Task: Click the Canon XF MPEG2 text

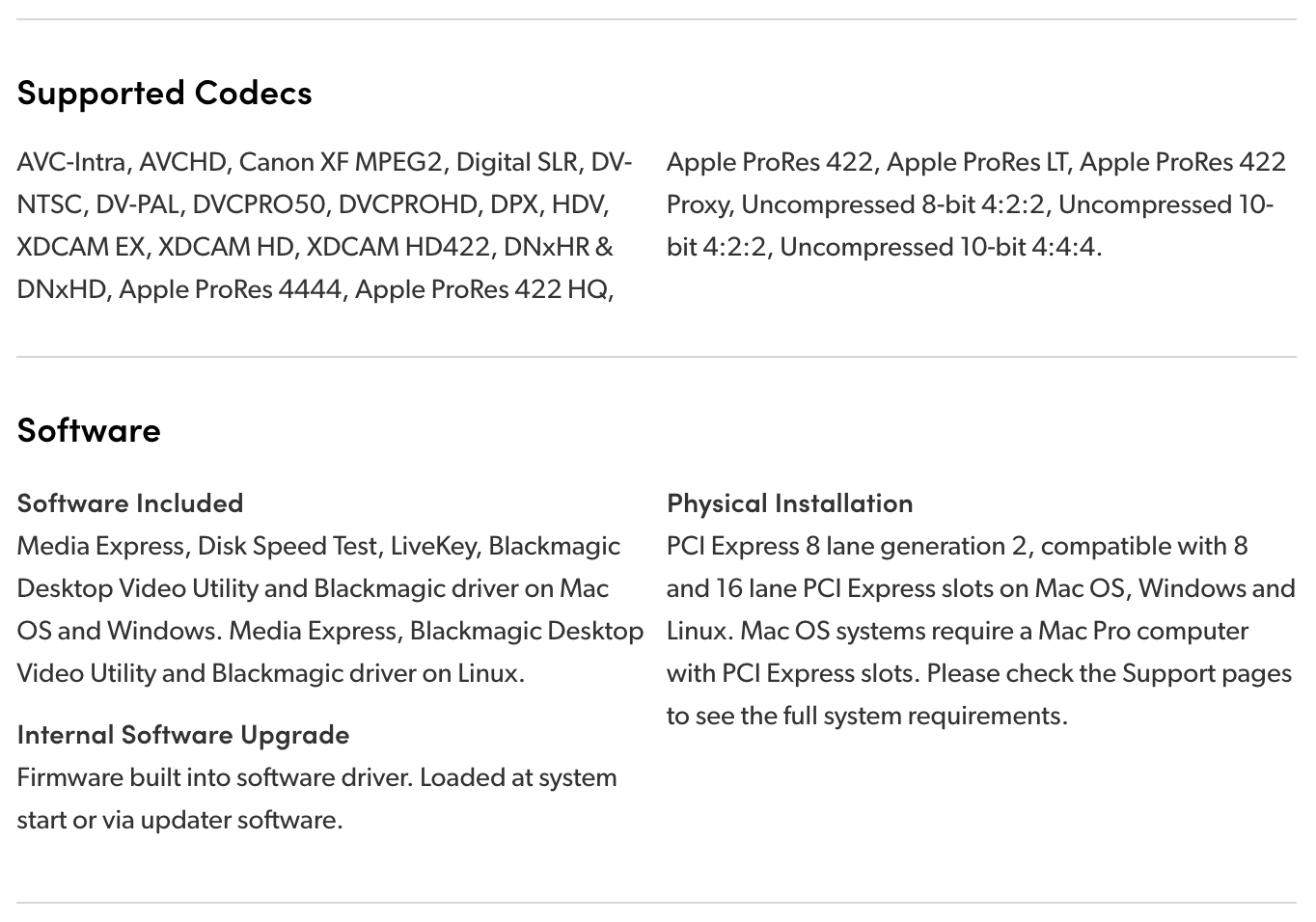Action: pyautogui.click(x=341, y=162)
